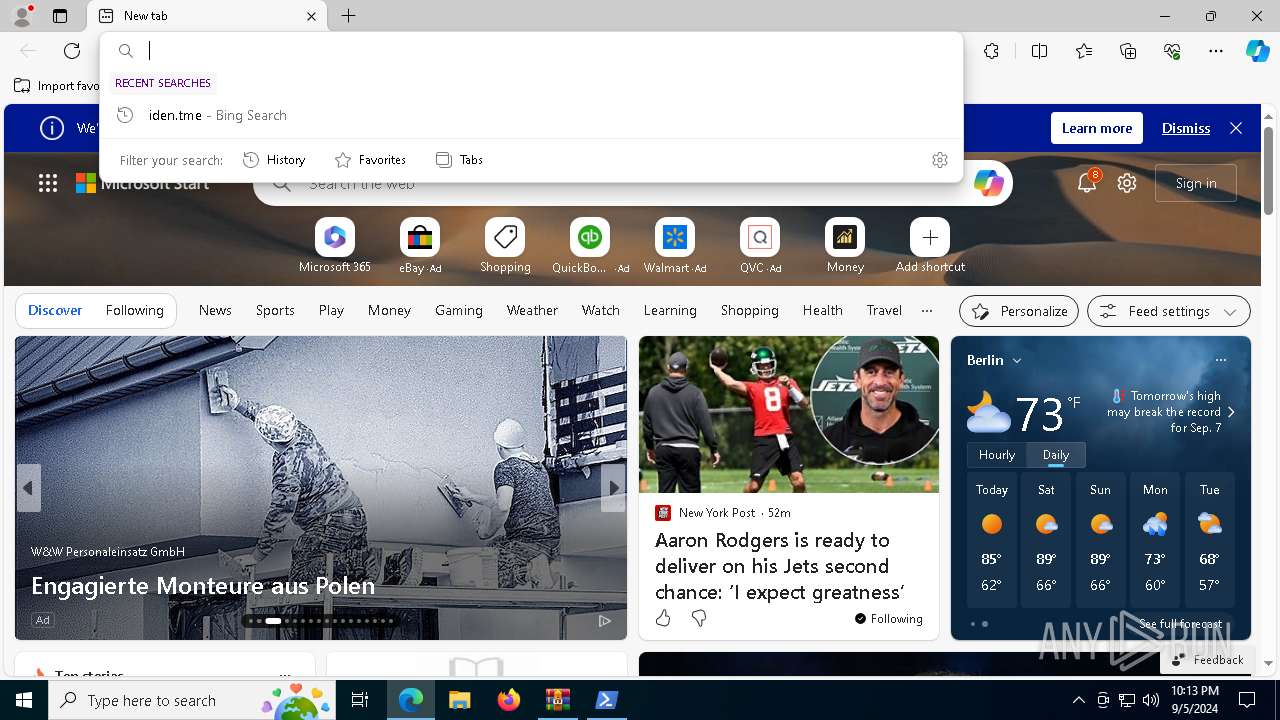
Task: Switch weather view to Hourly
Action: click(x=997, y=455)
